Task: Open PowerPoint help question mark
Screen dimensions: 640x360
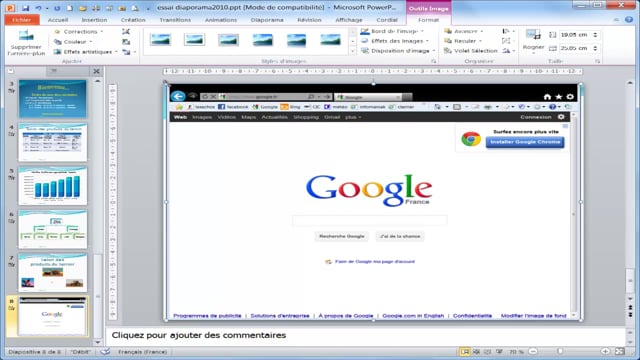Action: click(629, 20)
